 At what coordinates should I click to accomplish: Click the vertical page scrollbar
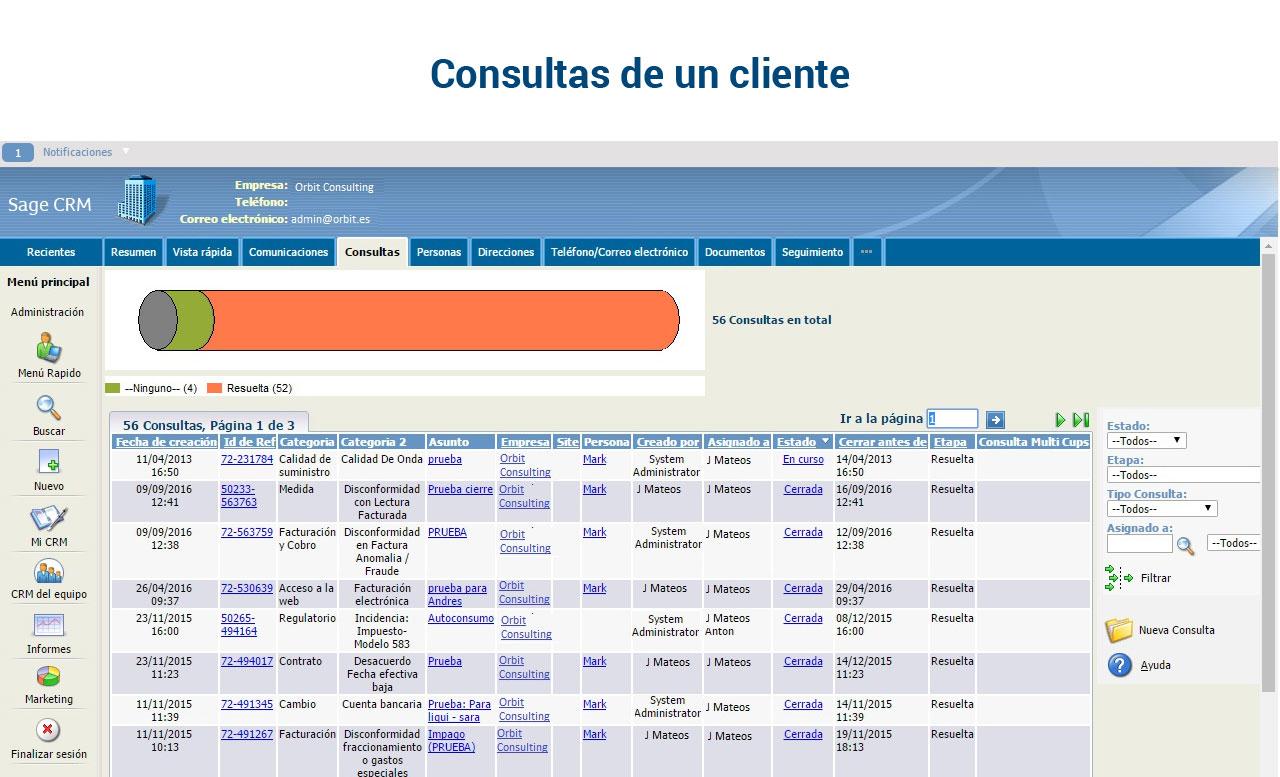click(1269, 470)
